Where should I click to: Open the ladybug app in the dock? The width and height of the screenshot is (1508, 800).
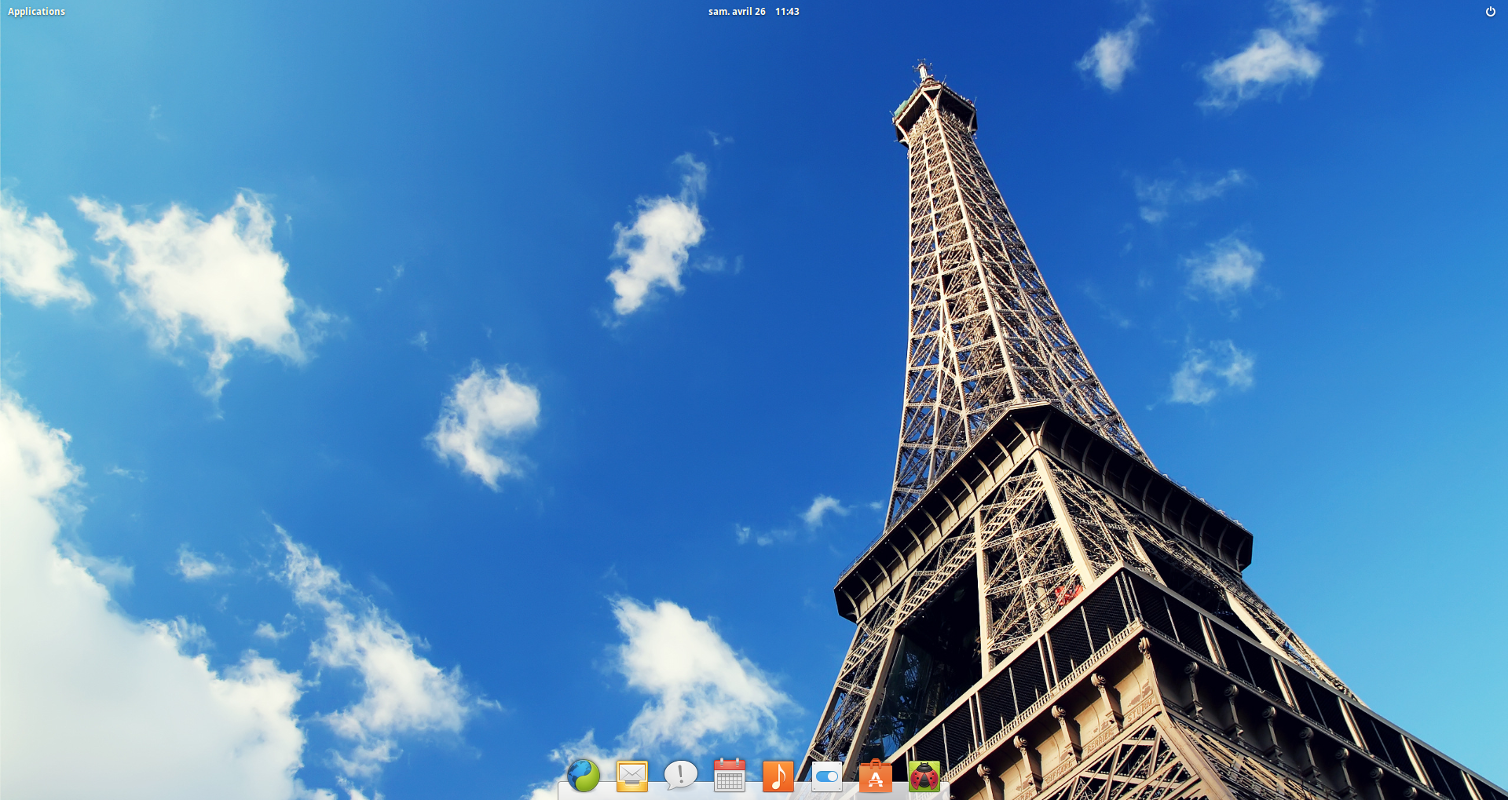pyautogui.click(x=924, y=776)
